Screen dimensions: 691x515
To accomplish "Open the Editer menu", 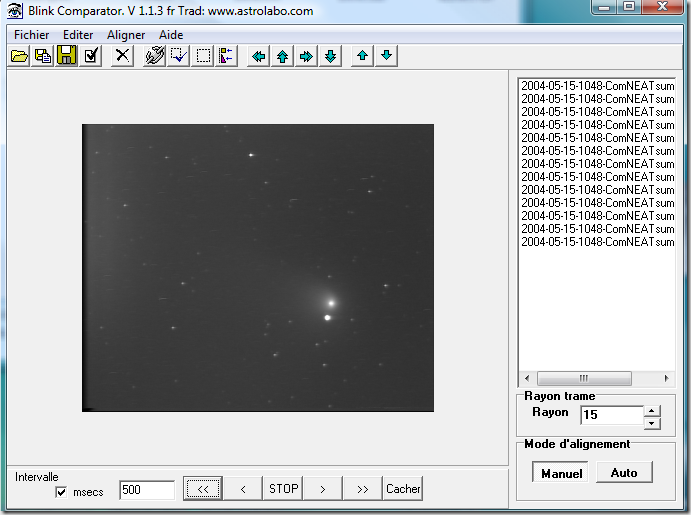I will pos(78,35).
